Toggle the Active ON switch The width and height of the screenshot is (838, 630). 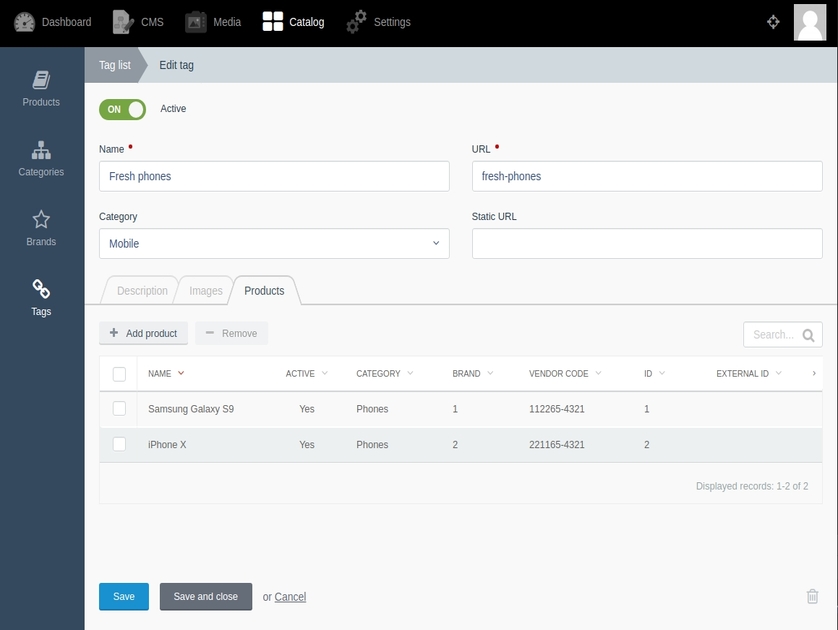pyautogui.click(x=122, y=110)
